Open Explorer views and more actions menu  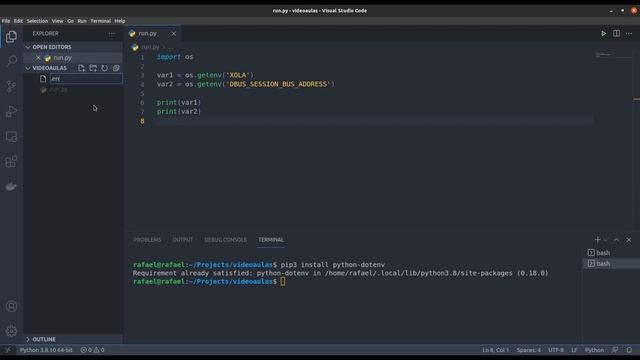click(x=111, y=33)
